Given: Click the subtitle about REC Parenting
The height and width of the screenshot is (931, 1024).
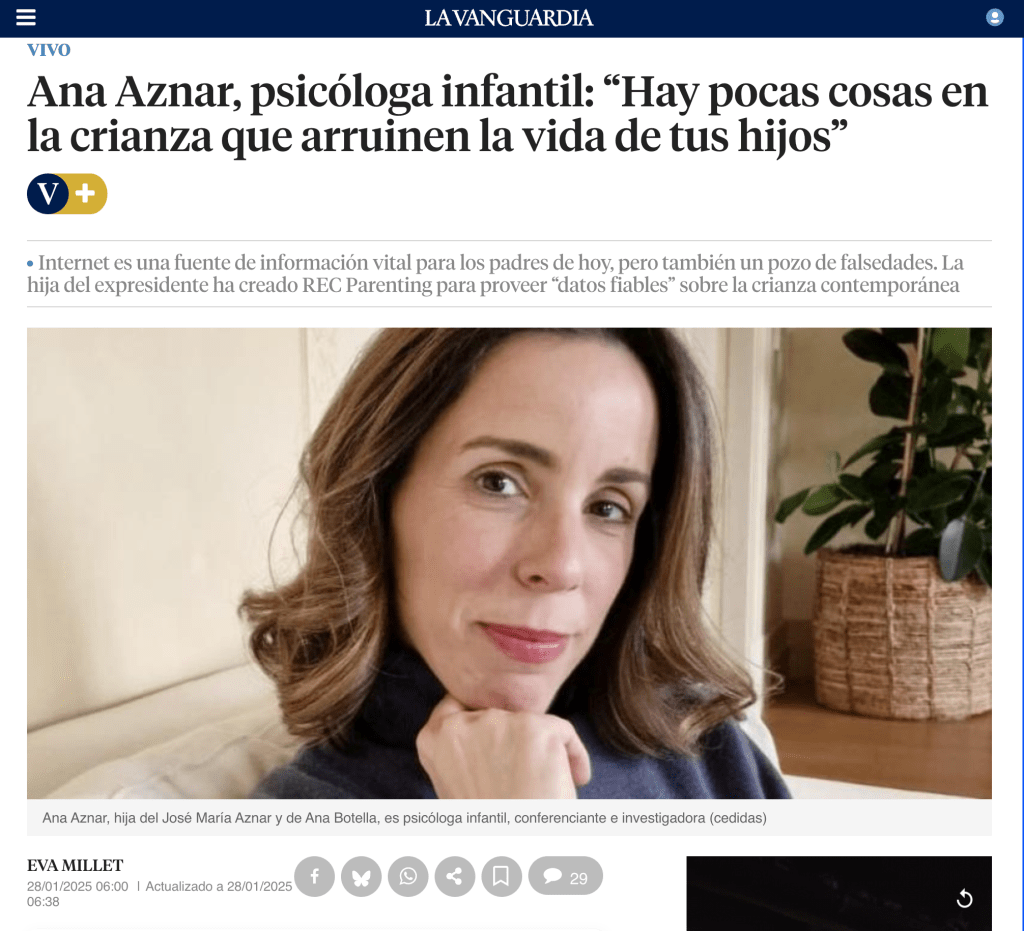Looking at the screenshot, I should 495,274.
